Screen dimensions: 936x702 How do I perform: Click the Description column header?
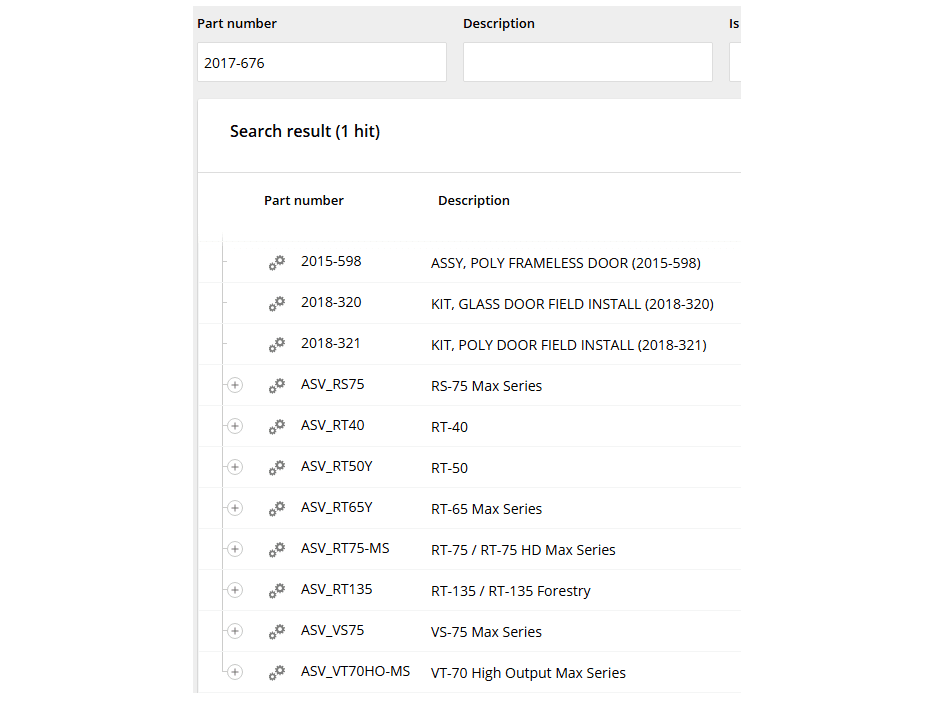473,201
